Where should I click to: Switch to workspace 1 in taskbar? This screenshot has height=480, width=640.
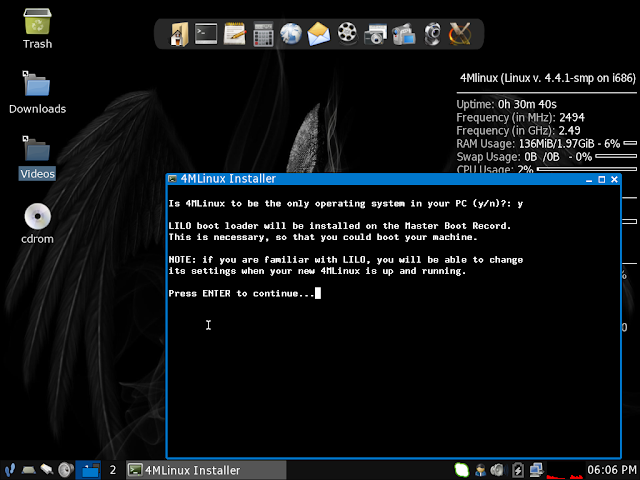click(89, 470)
